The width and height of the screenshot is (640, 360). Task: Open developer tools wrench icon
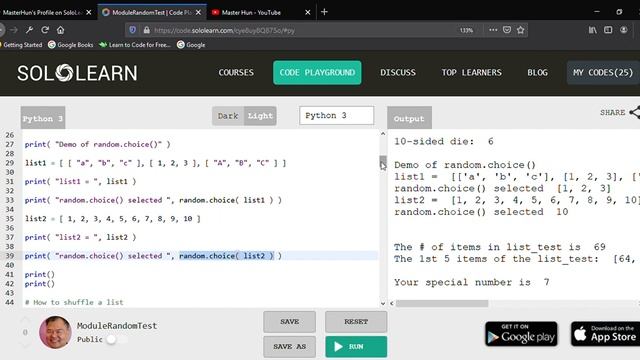(x=29, y=30)
